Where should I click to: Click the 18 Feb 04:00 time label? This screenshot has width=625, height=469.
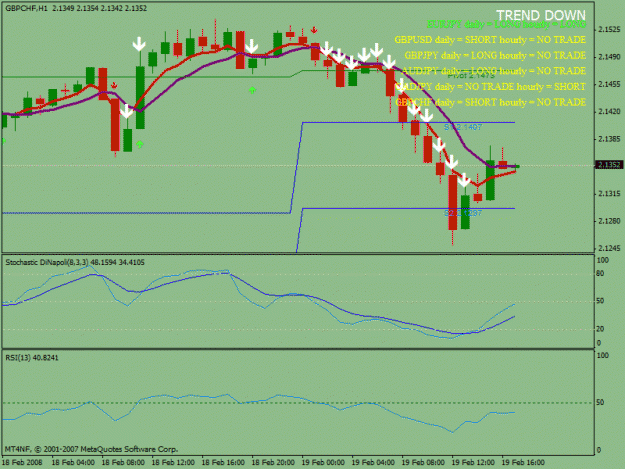73,463
